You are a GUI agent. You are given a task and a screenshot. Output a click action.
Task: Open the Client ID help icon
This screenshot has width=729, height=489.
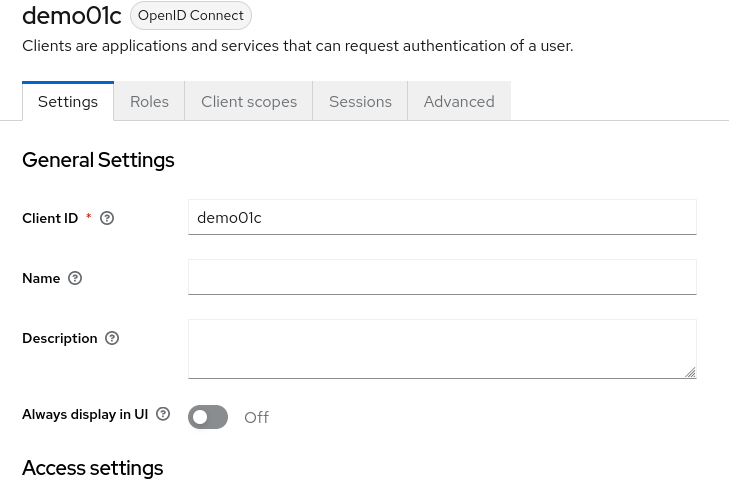coord(107,218)
